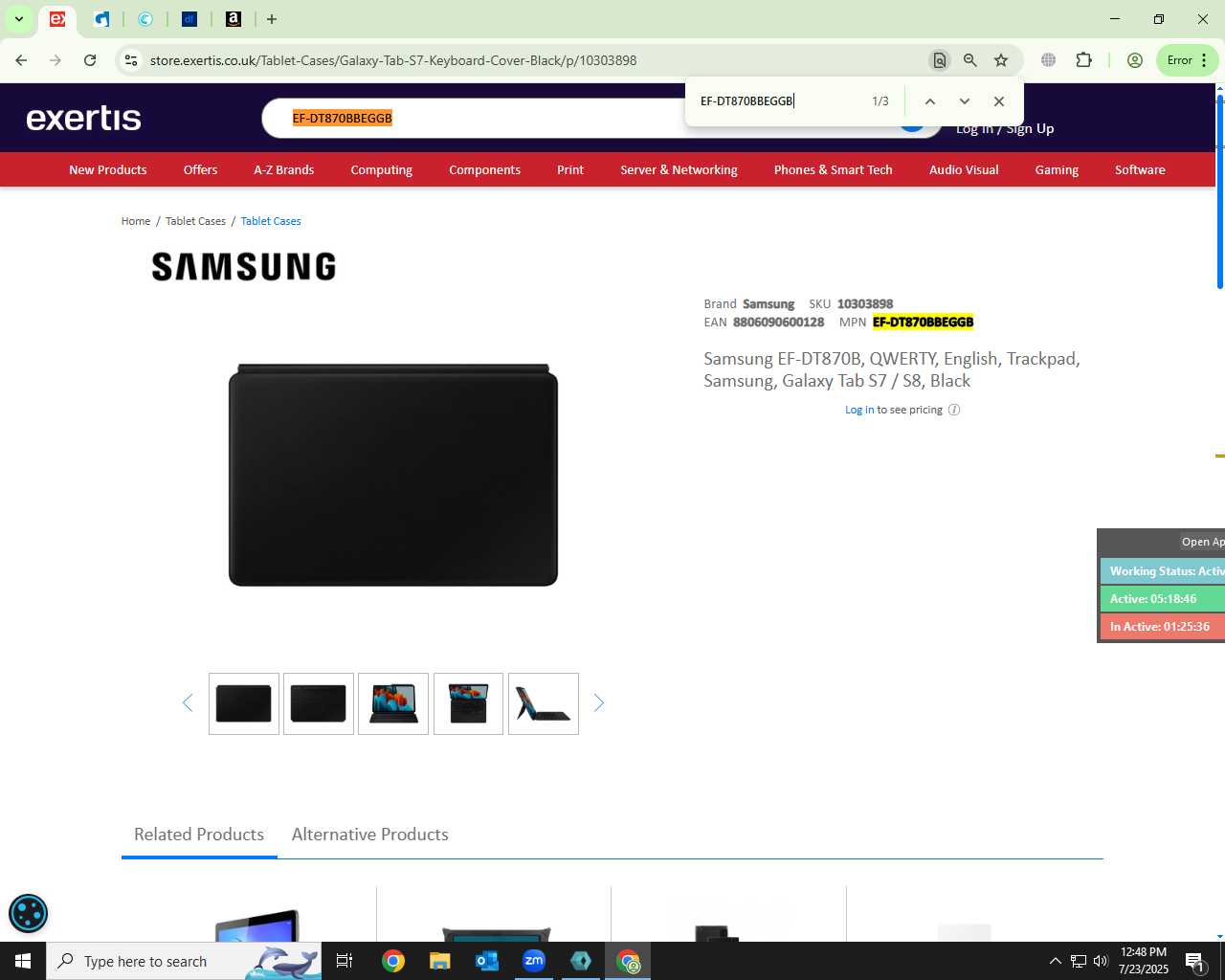The image size is (1225, 980).
Task: Click the SKU number 10303898
Action: 865,304
